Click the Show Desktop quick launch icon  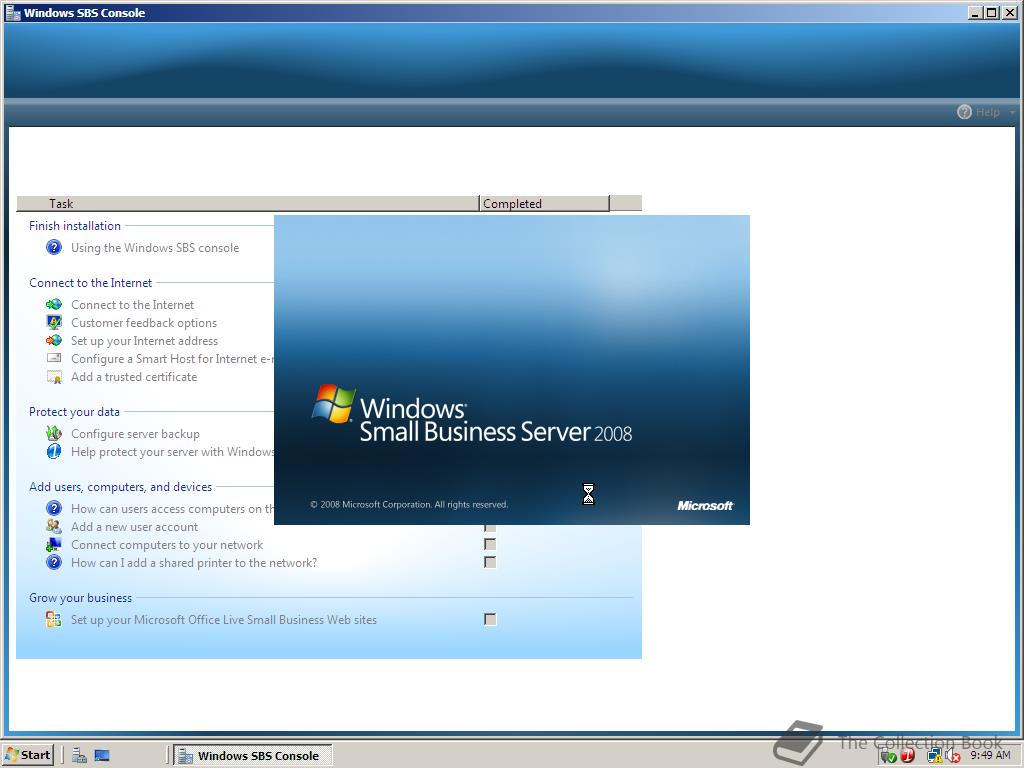click(x=102, y=755)
